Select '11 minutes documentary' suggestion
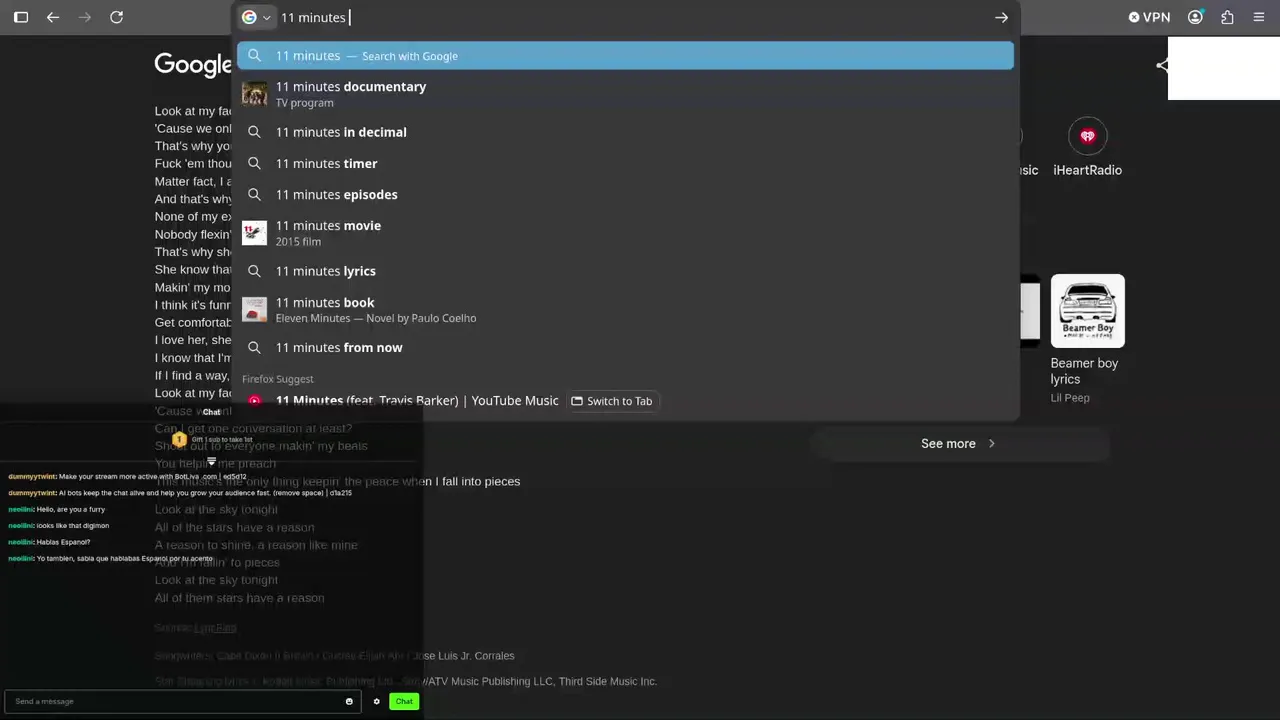The width and height of the screenshot is (1280, 720). pos(625,94)
